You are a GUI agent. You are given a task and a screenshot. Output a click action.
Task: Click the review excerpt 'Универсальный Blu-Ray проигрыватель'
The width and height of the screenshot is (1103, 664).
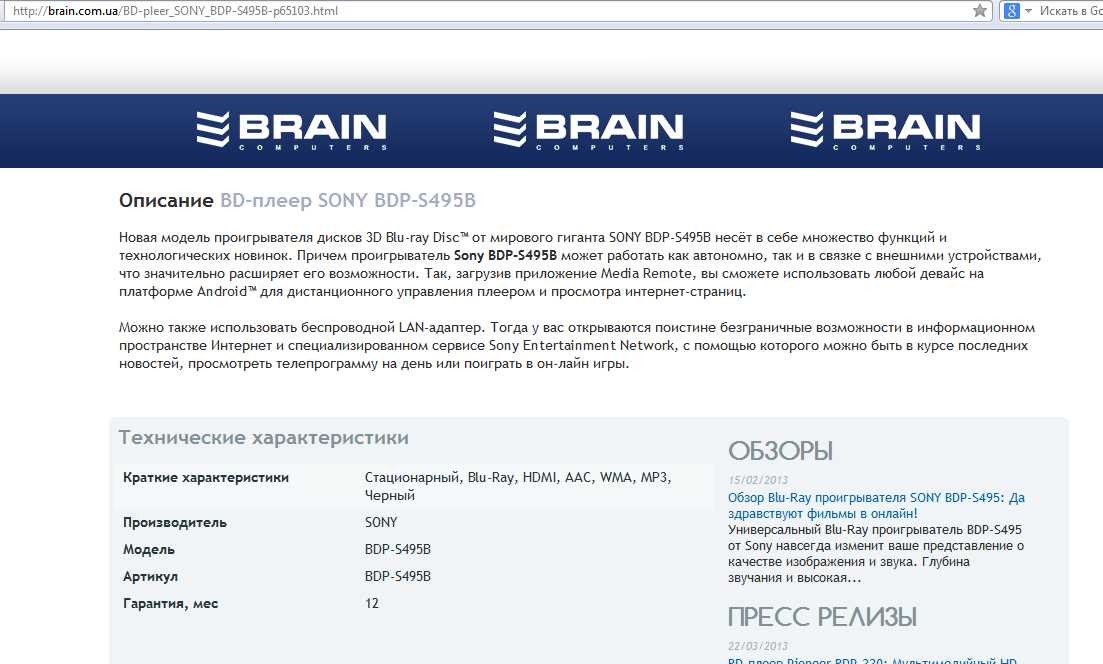[876, 554]
